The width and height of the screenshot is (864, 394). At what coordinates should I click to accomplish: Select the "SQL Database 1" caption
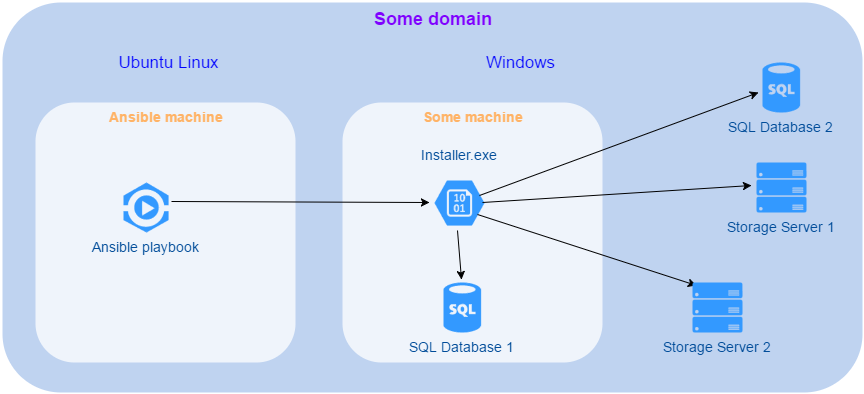461,347
